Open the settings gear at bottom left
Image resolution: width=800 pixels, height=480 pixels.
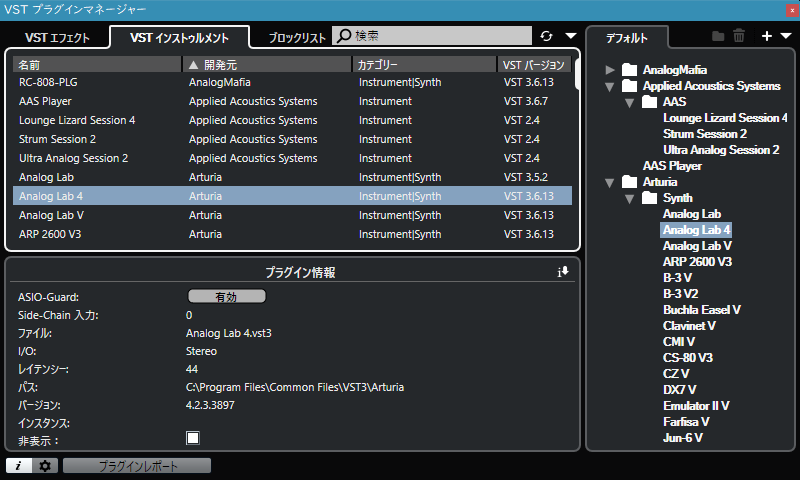point(45,466)
